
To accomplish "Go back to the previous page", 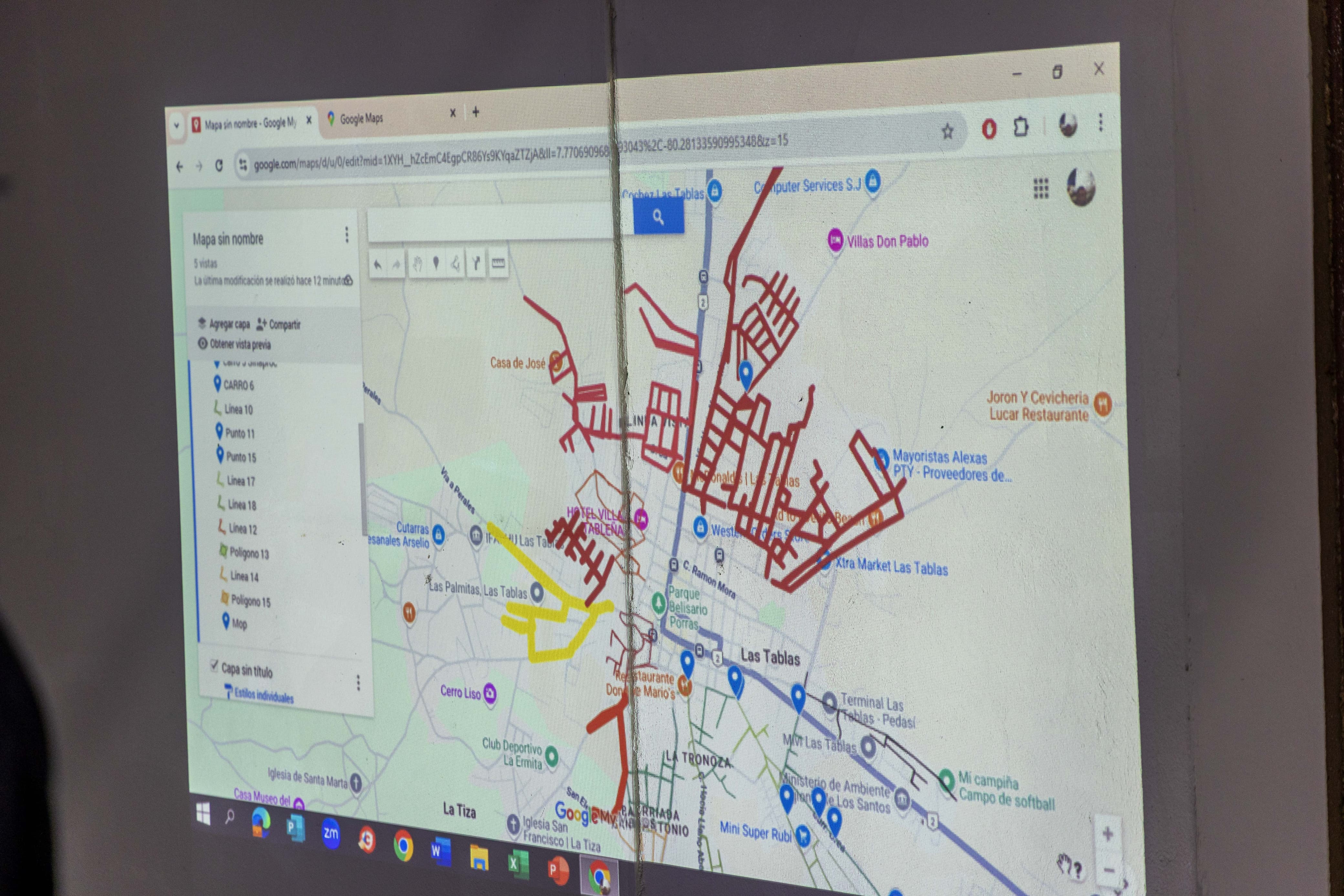I will [179, 167].
